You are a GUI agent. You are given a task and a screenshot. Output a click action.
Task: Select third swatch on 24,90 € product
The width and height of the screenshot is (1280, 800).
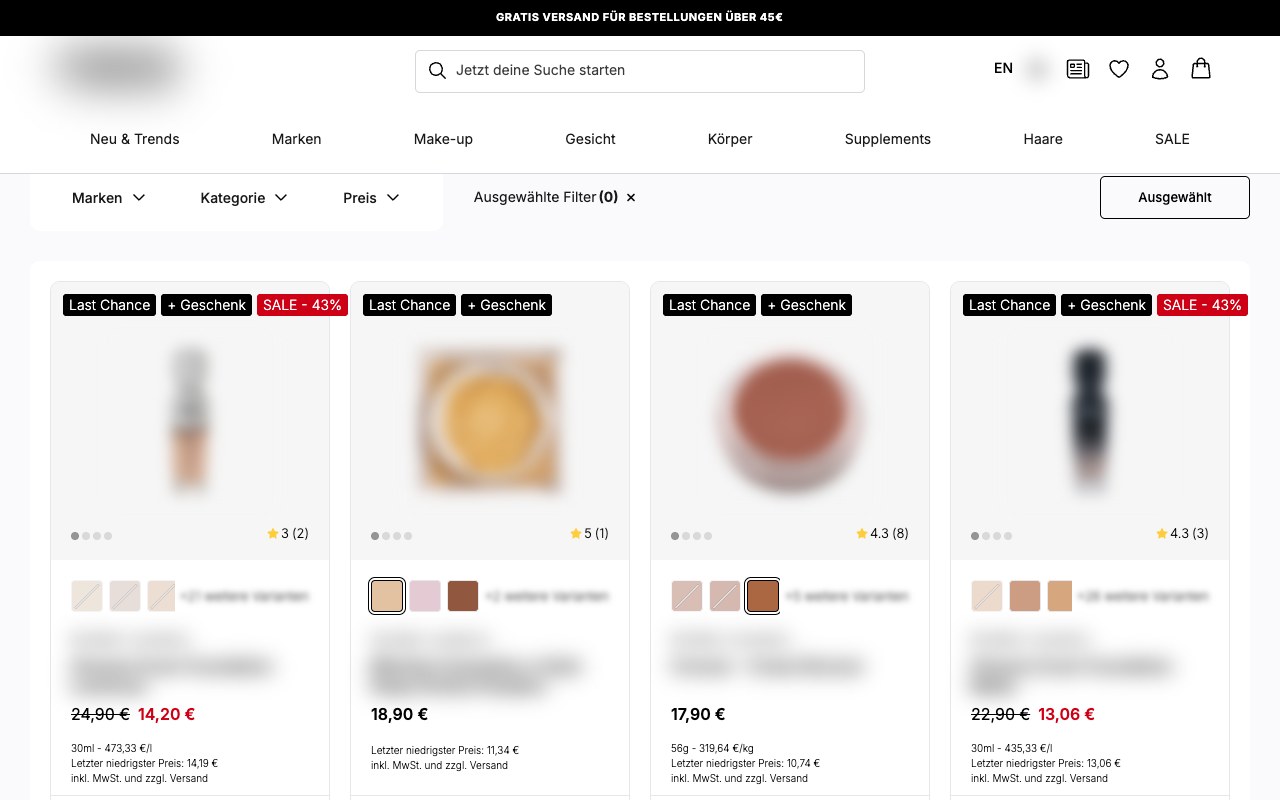coord(161,596)
